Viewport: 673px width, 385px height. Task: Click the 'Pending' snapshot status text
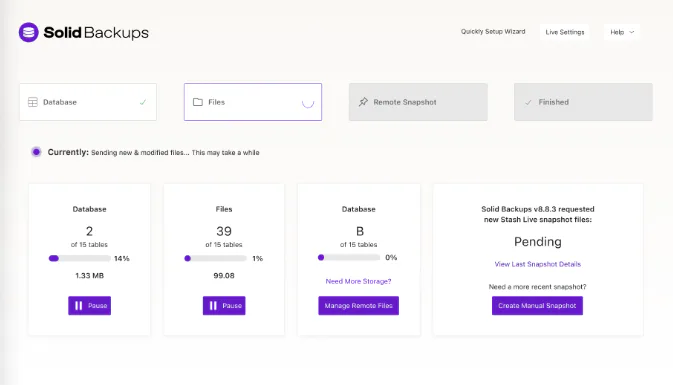point(537,242)
